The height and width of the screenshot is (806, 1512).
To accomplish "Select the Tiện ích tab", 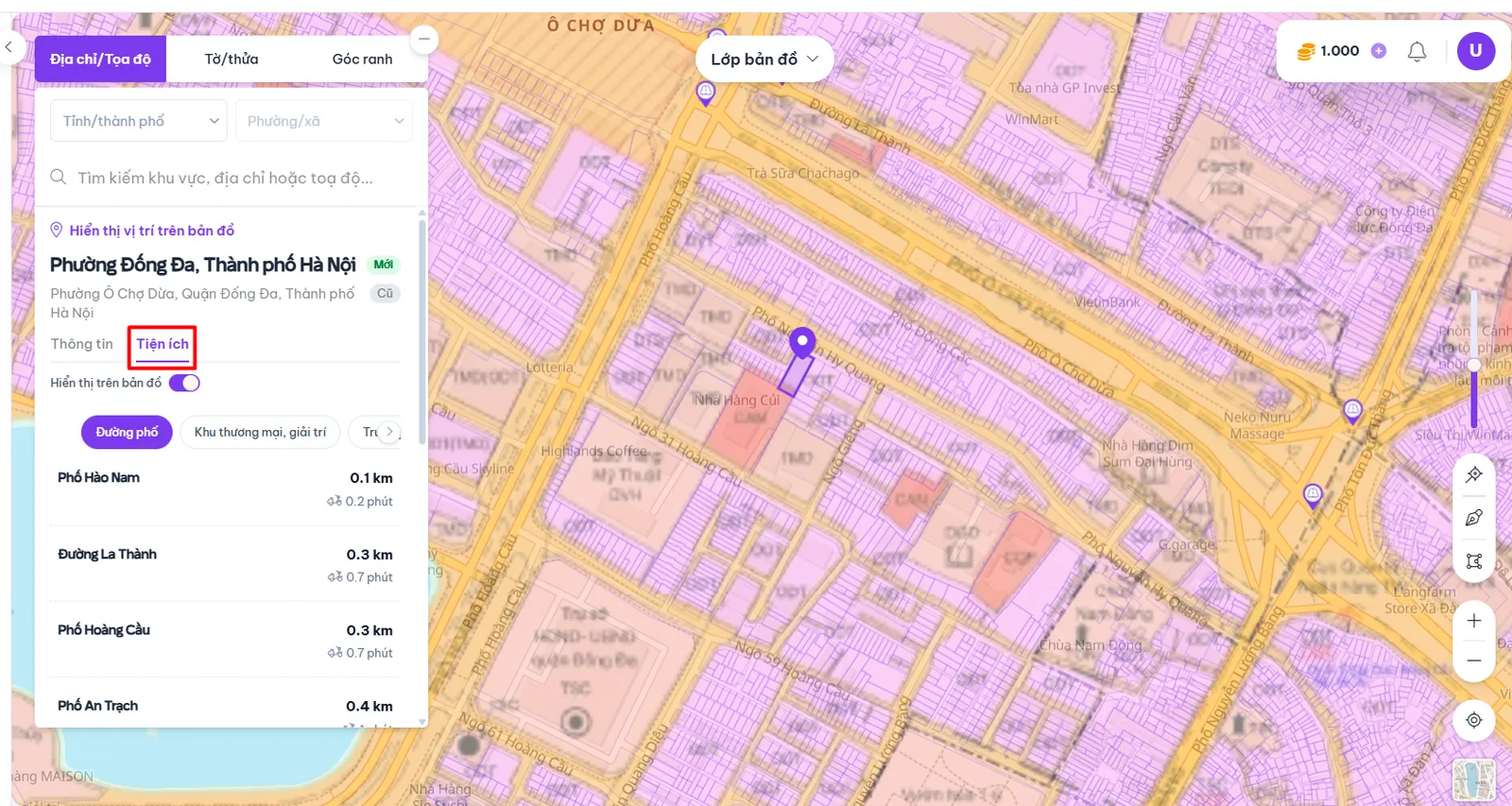I will click(x=163, y=345).
